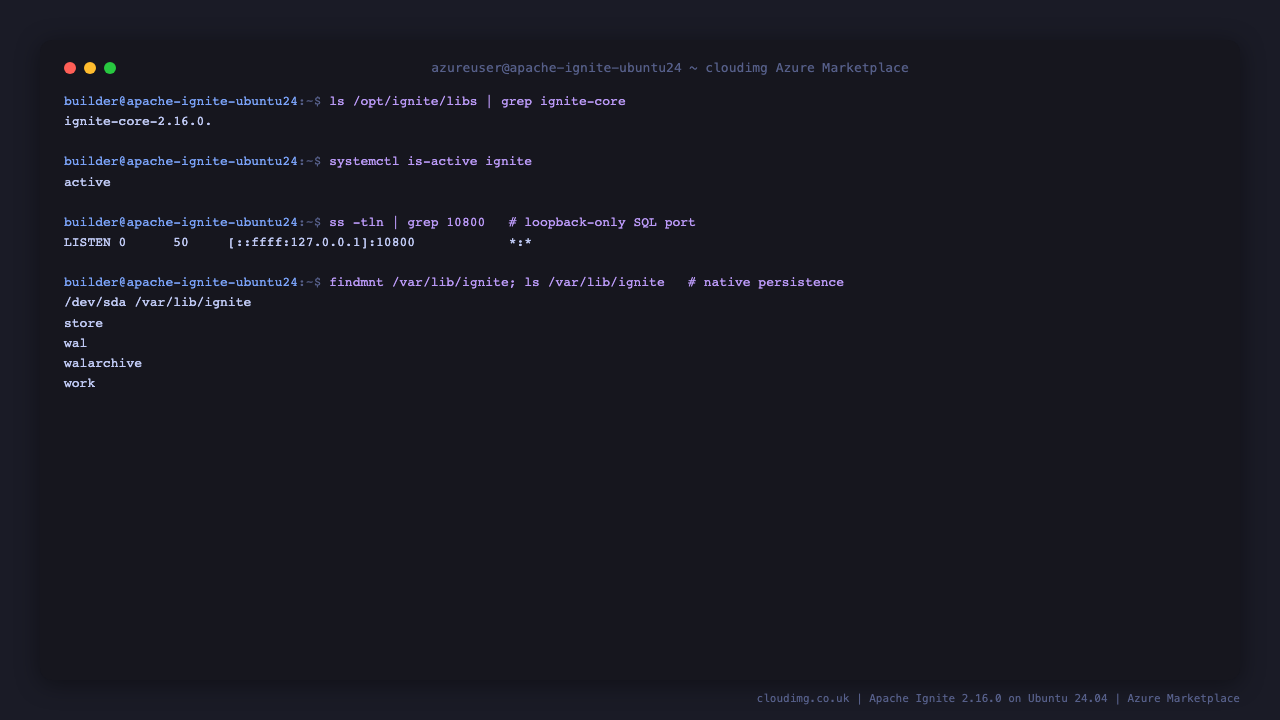Click the footer caption 'cloudimg.co.uk | Apache Ignite 2.16.0'
This screenshot has height=720, width=1280.
coord(879,699)
